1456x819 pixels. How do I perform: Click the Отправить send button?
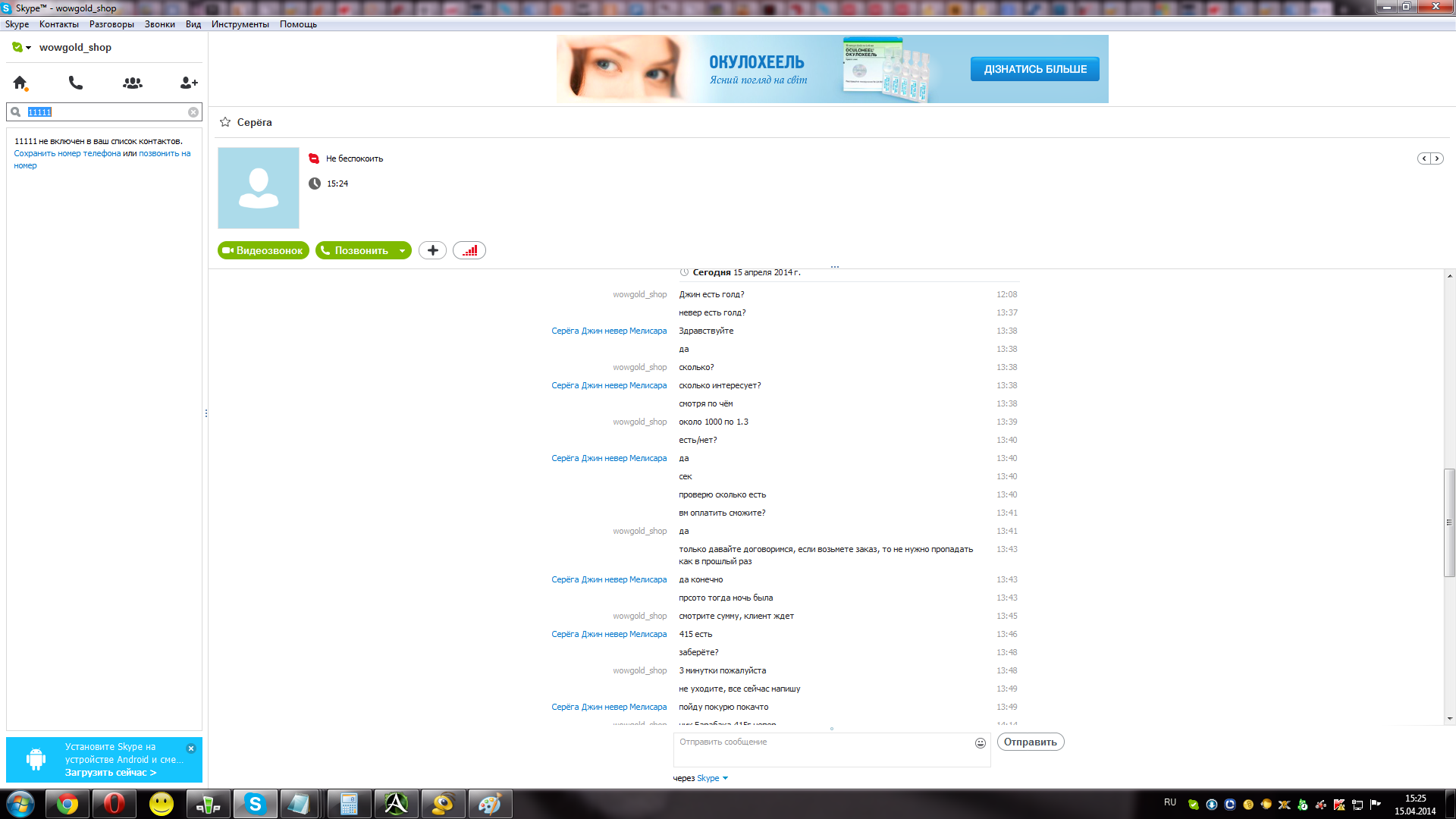click(1030, 742)
